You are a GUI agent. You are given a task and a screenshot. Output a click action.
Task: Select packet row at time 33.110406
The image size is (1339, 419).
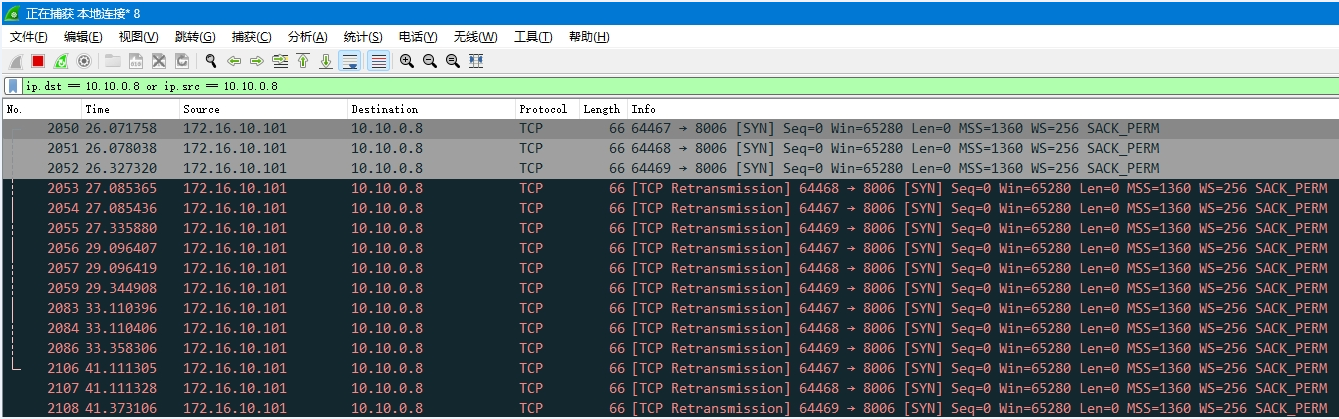670,328
